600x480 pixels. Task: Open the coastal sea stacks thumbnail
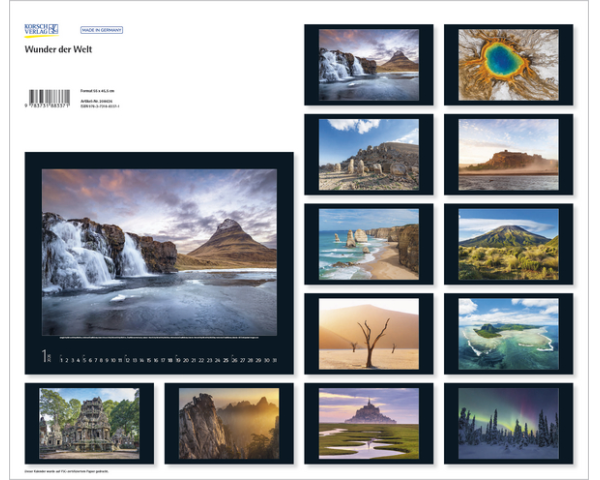coord(368,244)
